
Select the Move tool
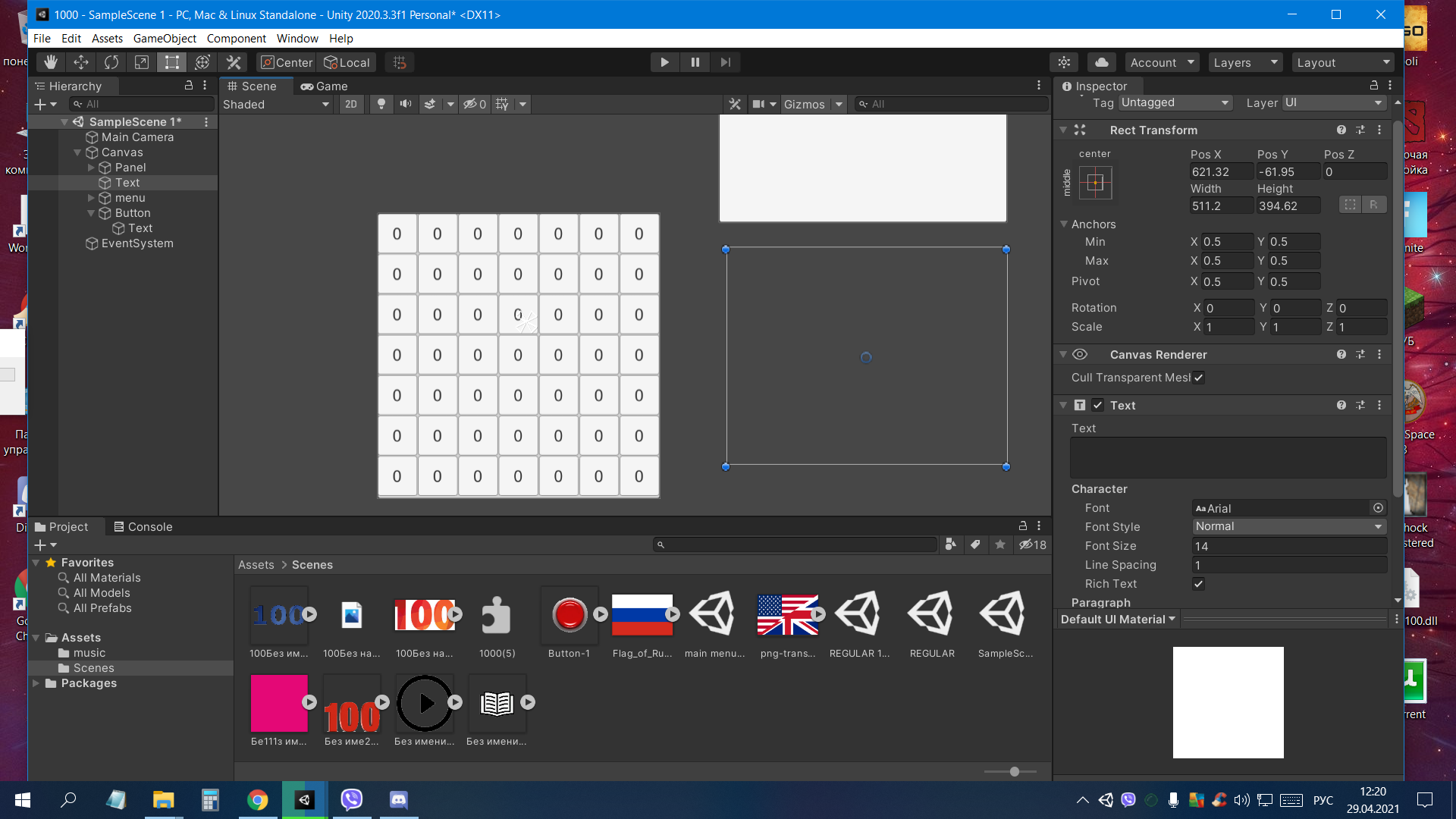(x=81, y=62)
